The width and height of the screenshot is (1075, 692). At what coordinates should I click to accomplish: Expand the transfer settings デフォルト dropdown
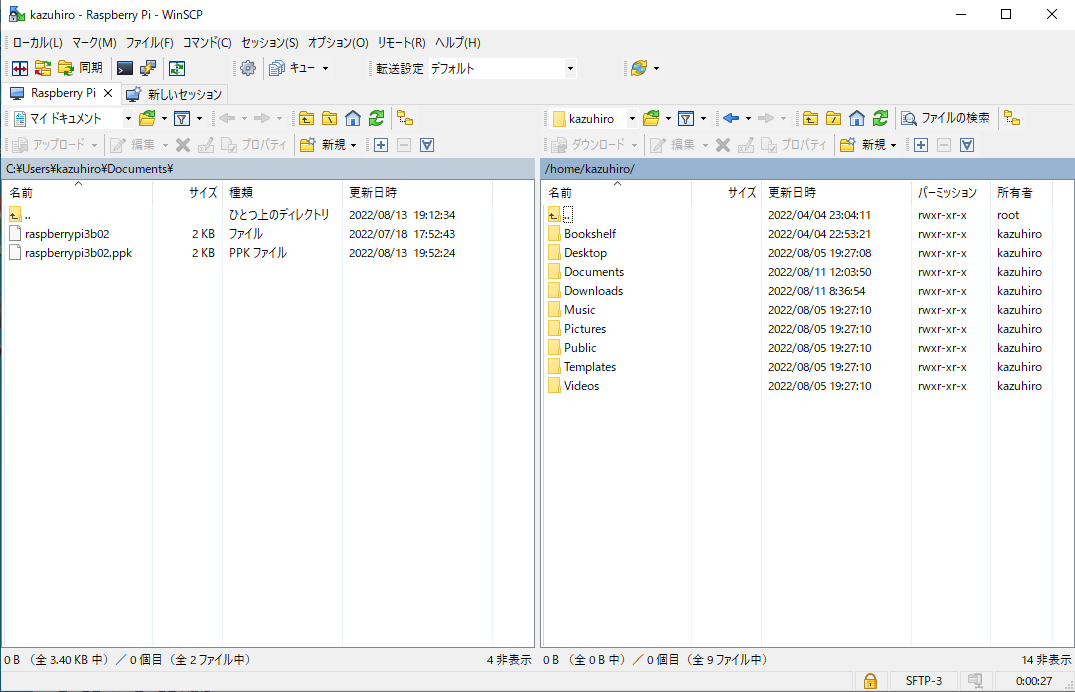(570, 69)
